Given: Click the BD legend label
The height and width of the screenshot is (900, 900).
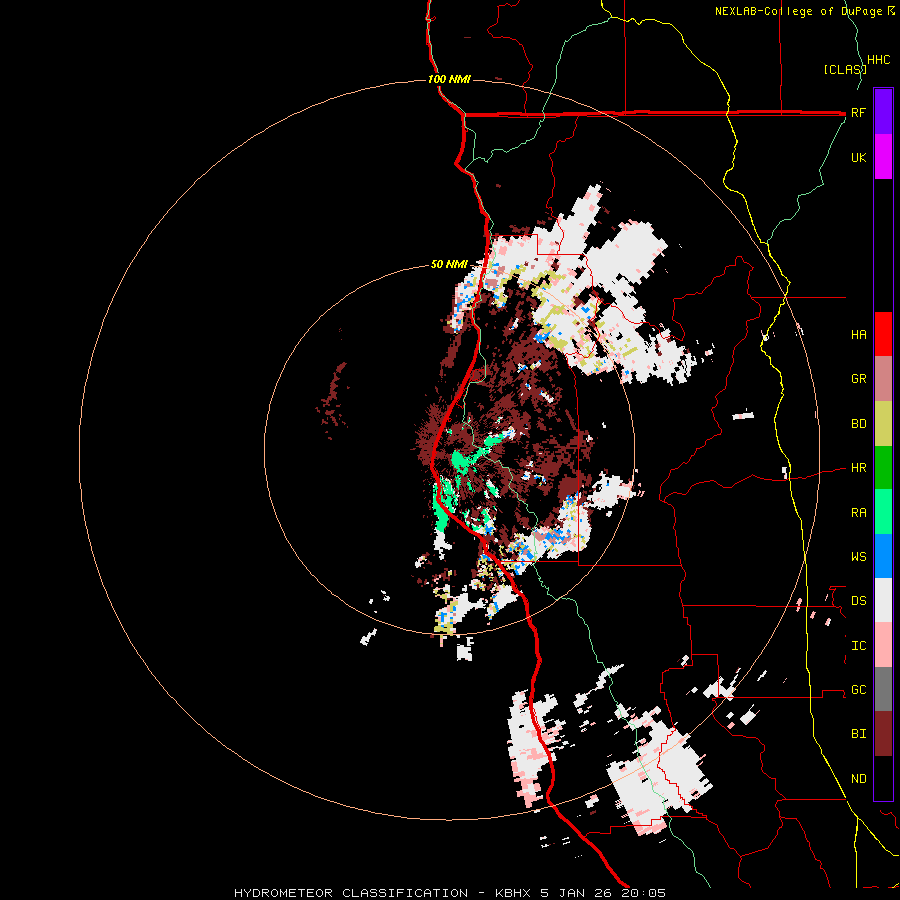Looking at the screenshot, I should [858, 424].
